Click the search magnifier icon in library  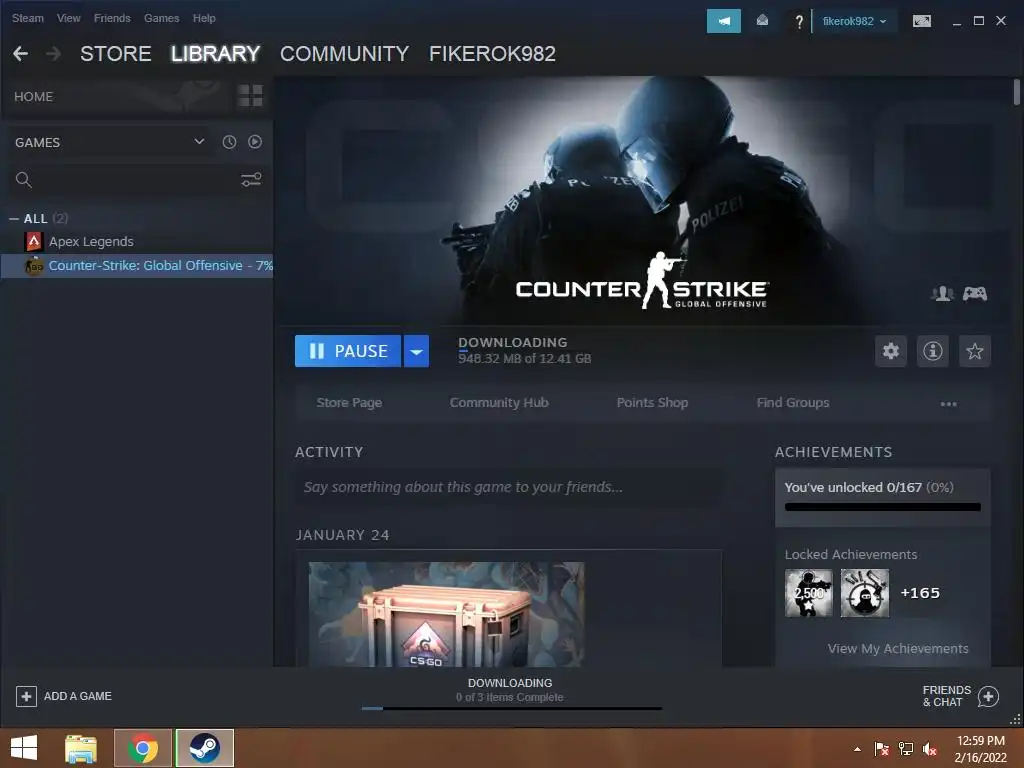point(24,180)
